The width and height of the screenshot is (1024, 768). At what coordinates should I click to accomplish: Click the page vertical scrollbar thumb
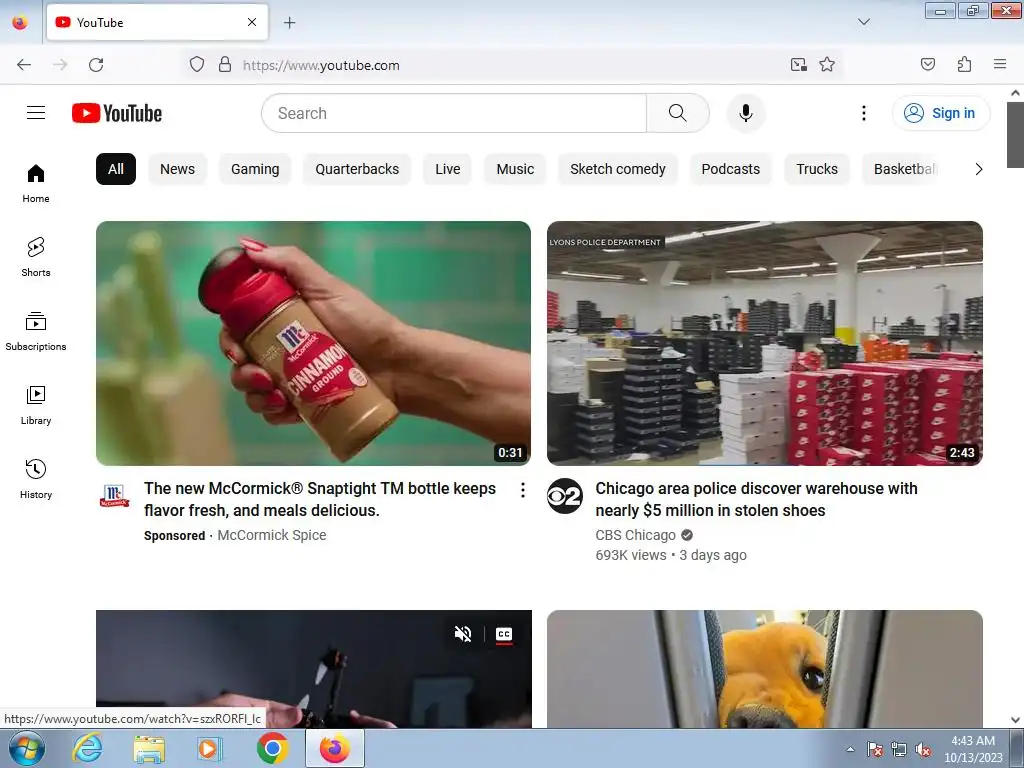pos(1015,134)
